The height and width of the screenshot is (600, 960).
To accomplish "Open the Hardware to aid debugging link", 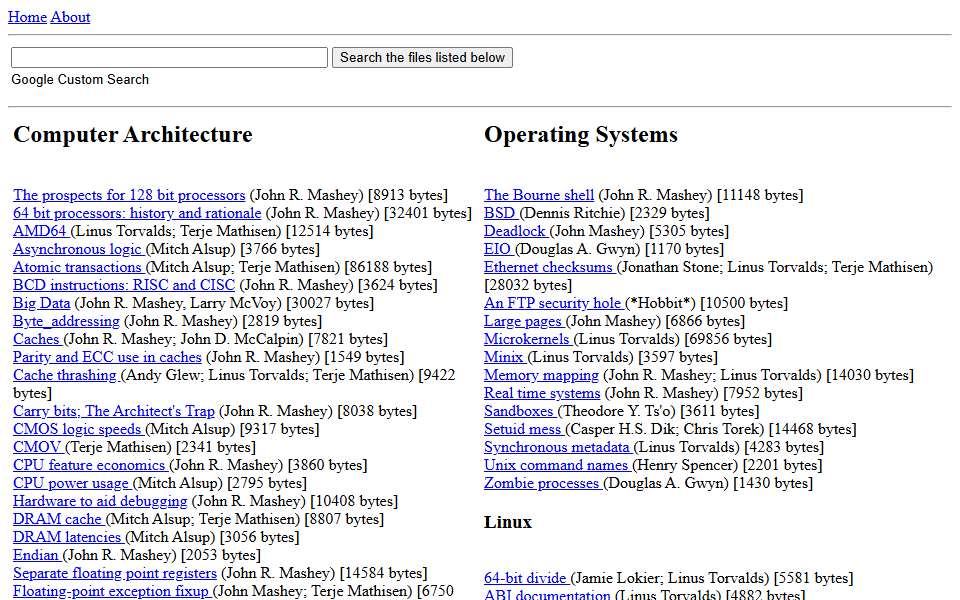I will pos(100,501).
